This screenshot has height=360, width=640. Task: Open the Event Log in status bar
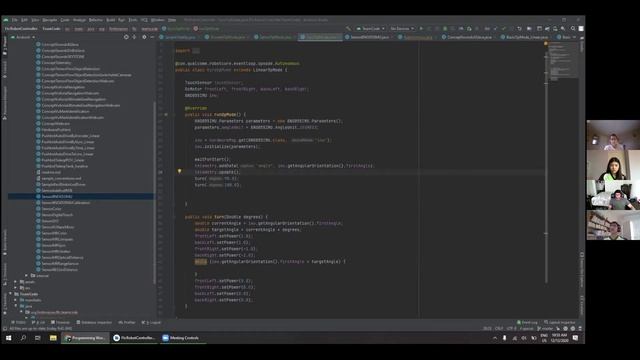click(x=527, y=322)
